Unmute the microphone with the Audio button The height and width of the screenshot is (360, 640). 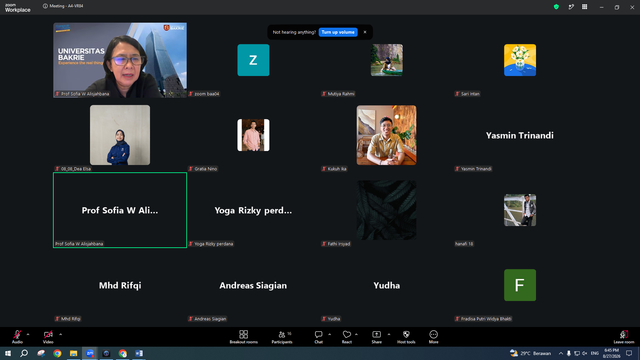(17, 337)
